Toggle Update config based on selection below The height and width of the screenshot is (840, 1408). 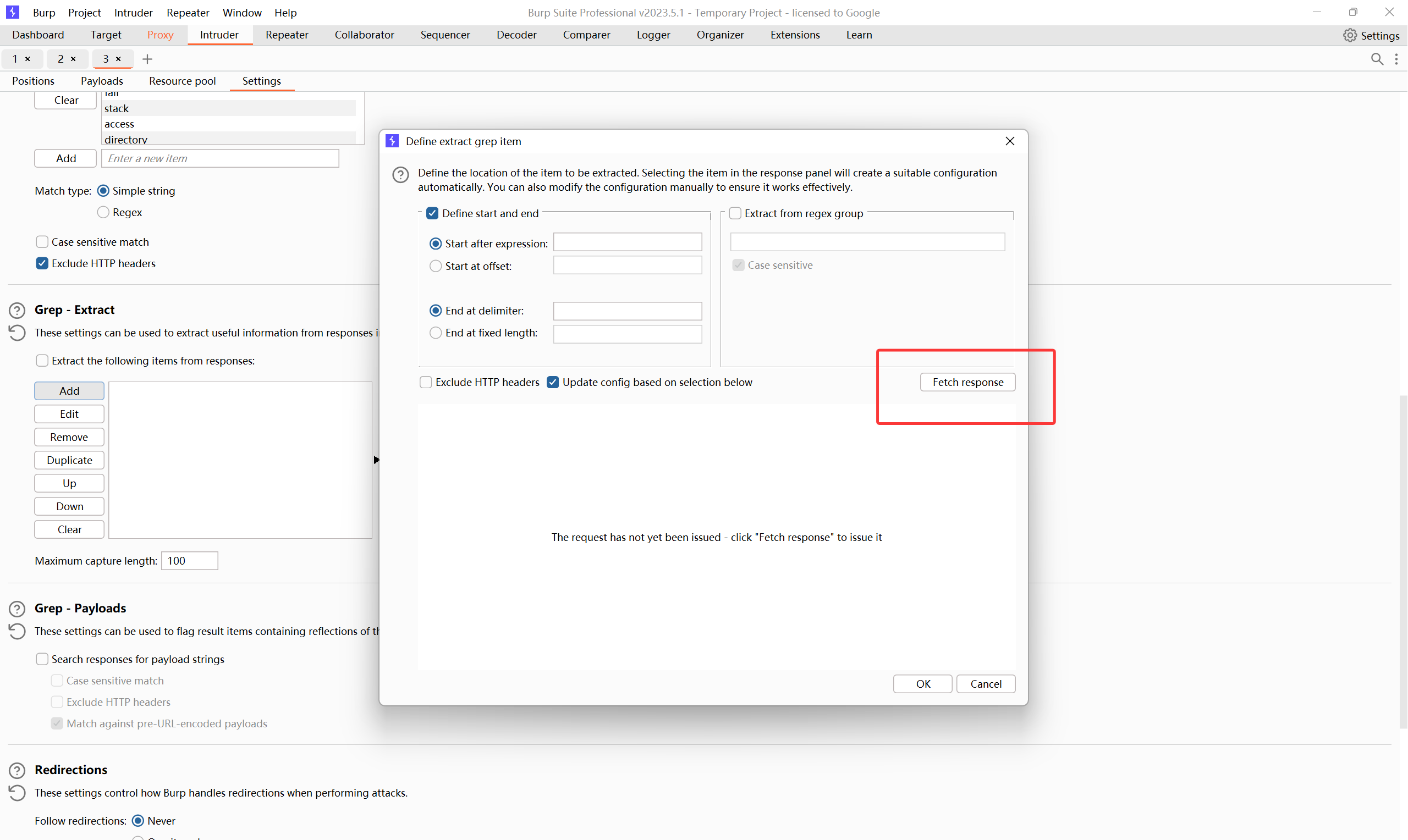(x=553, y=382)
